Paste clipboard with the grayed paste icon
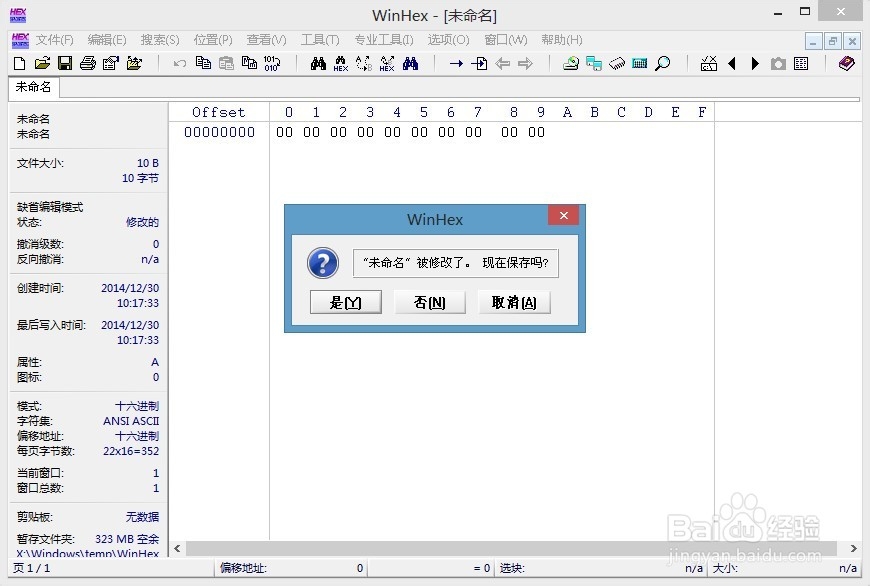Image resolution: width=870 pixels, height=586 pixels. click(226, 64)
